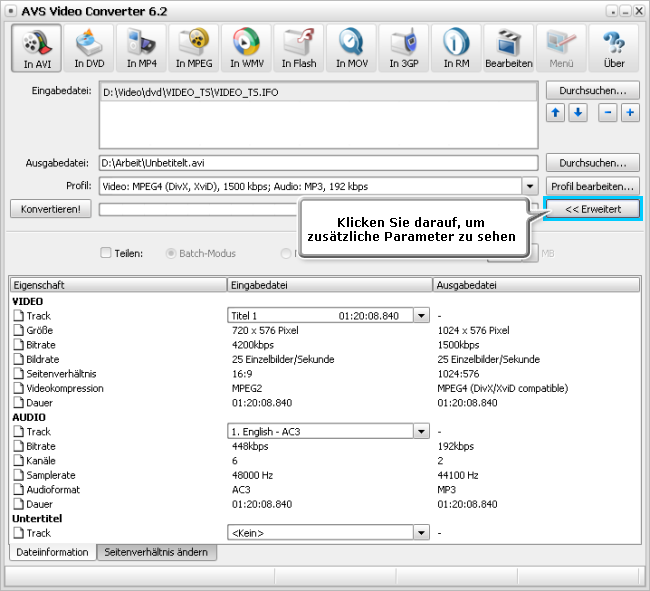
Task: Select the Seitenverhältnis property row
Action: [x=325, y=374]
